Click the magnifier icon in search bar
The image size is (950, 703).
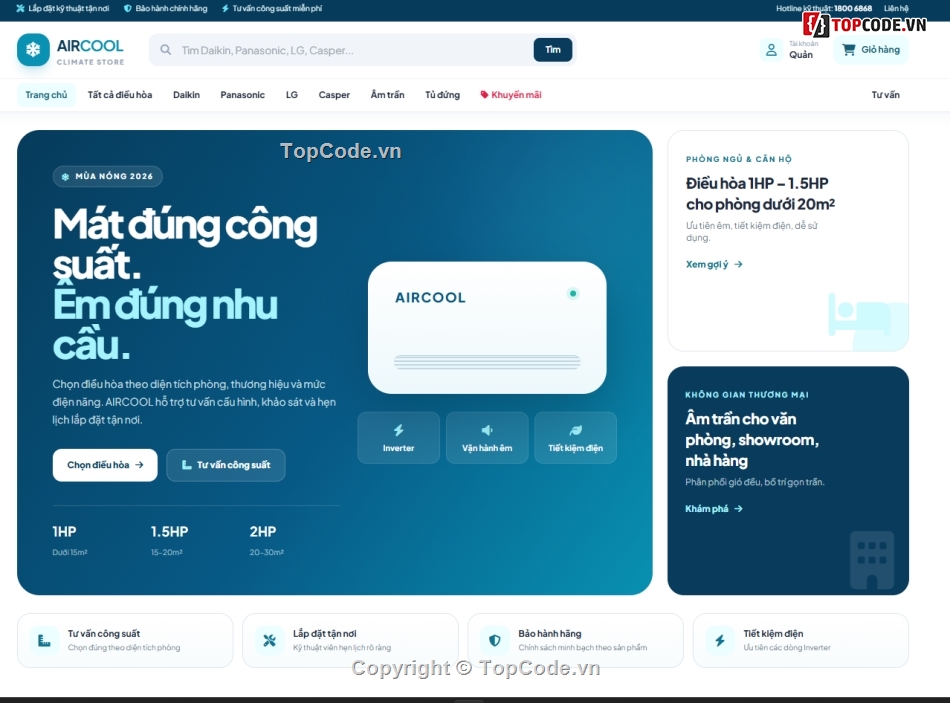click(x=165, y=50)
